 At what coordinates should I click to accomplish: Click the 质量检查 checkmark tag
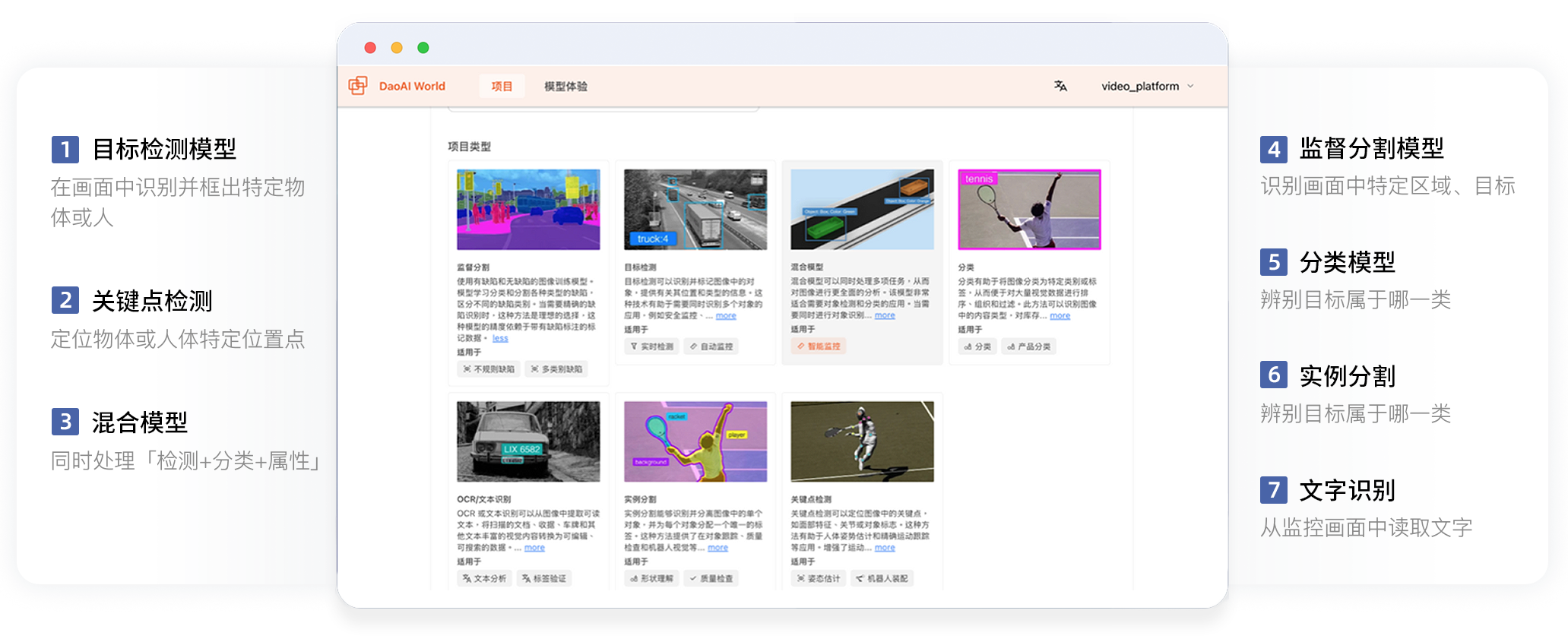711,579
